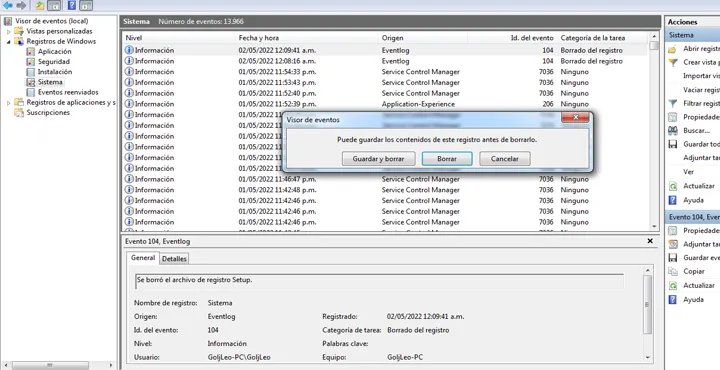Click the Adjuntar tarea icon under Evento 104

(x=673, y=244)
